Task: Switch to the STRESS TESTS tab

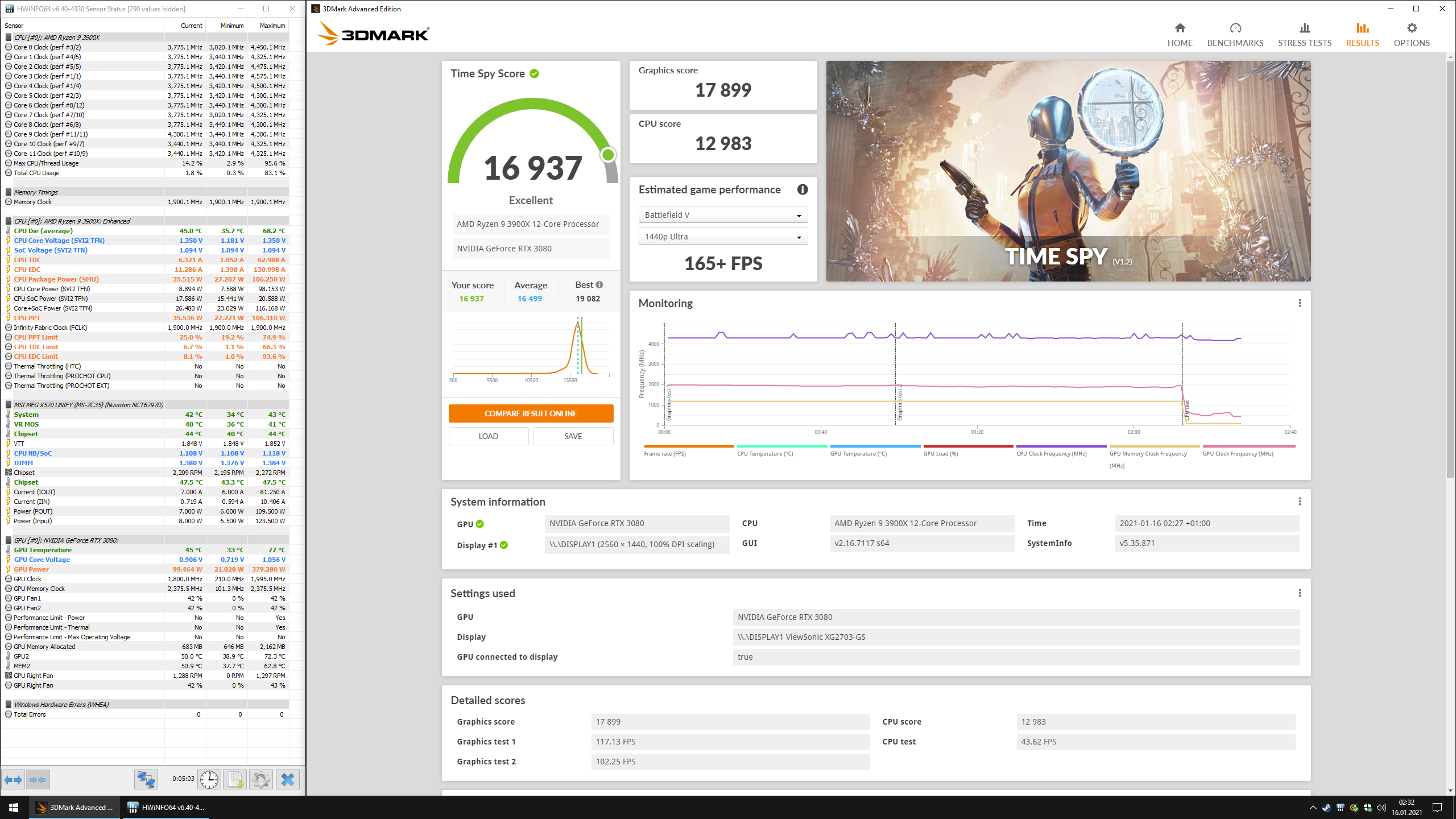Action: 1304,35
